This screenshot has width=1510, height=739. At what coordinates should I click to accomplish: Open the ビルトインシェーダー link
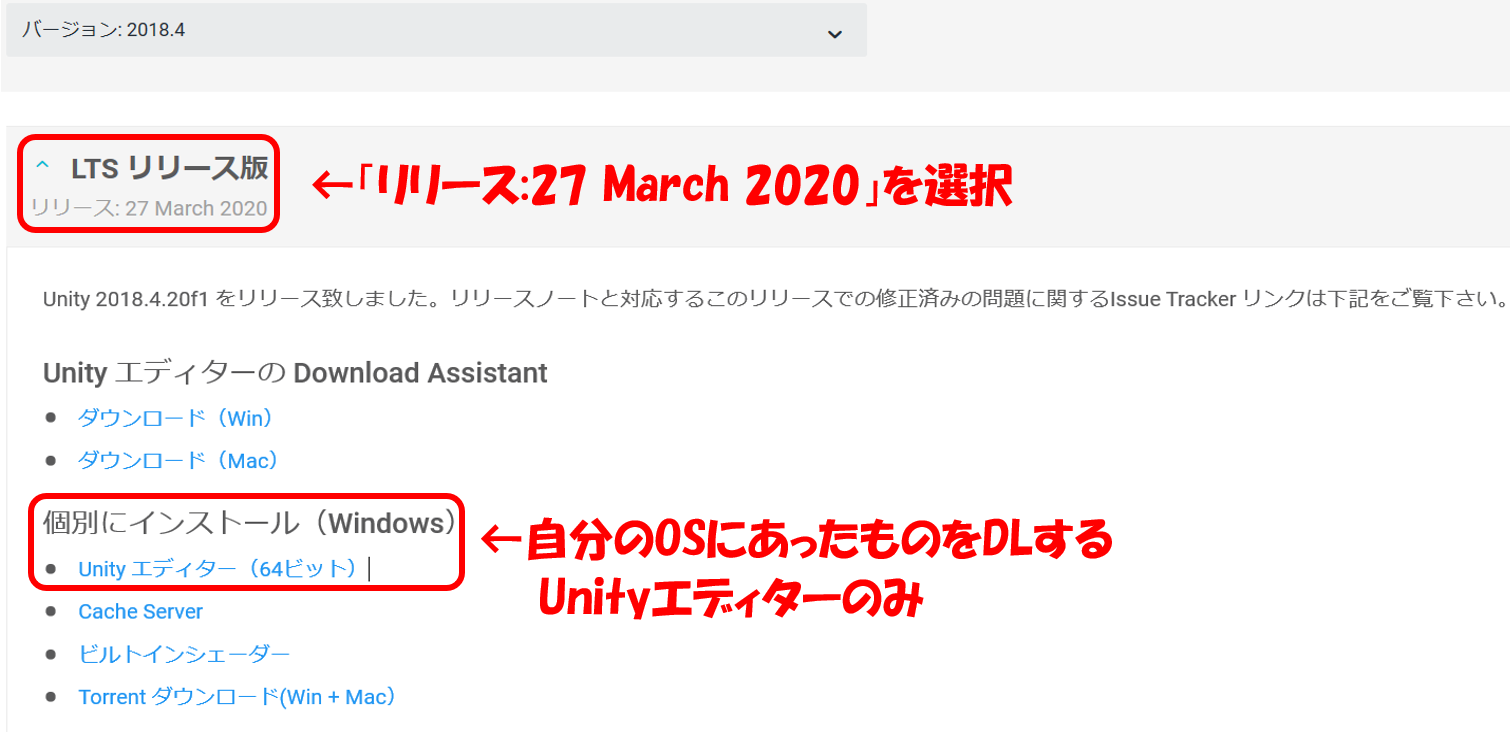[184, 654]
